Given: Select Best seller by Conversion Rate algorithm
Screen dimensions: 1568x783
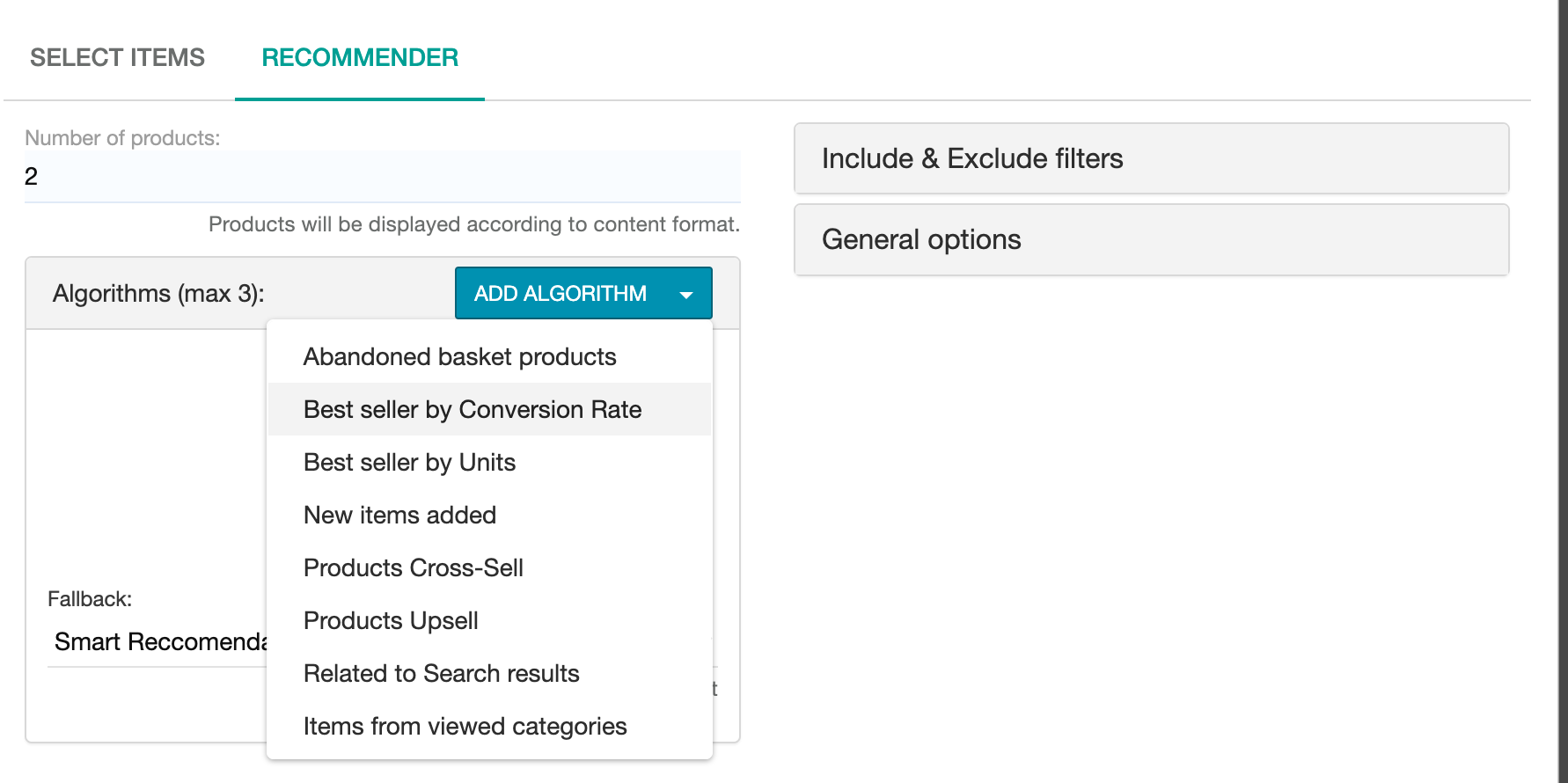Looking at the screenshot, I should 472,408.
